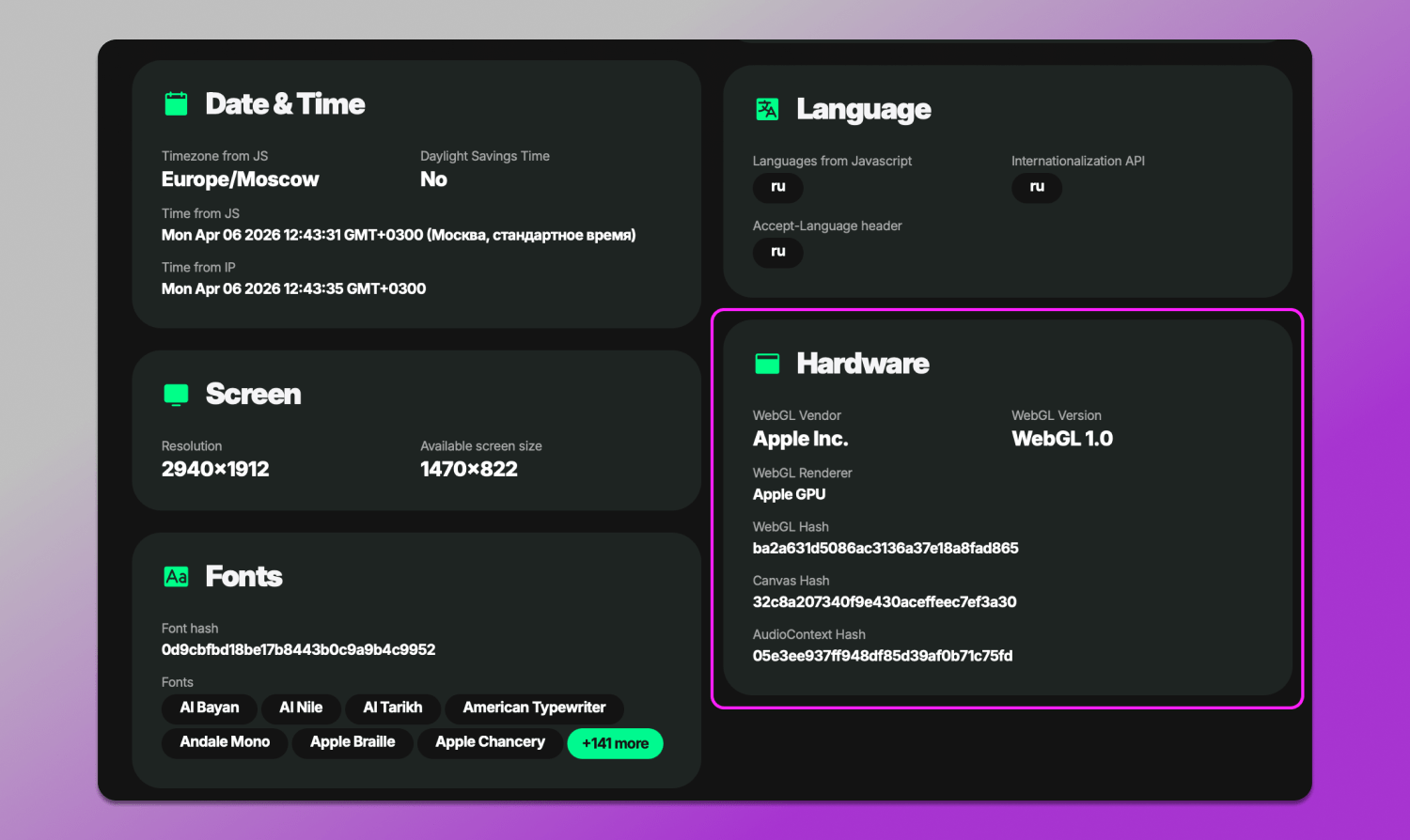Image resolution: width=1410 pixels, height=840 pixels.
Task: Click the translate icon next to Language
Action: 767,109
